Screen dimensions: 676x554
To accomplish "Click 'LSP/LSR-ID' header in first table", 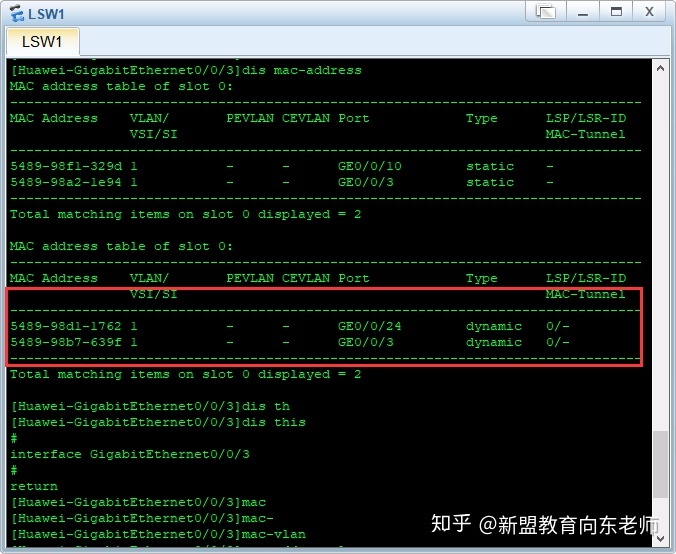I will pos(586,118).
